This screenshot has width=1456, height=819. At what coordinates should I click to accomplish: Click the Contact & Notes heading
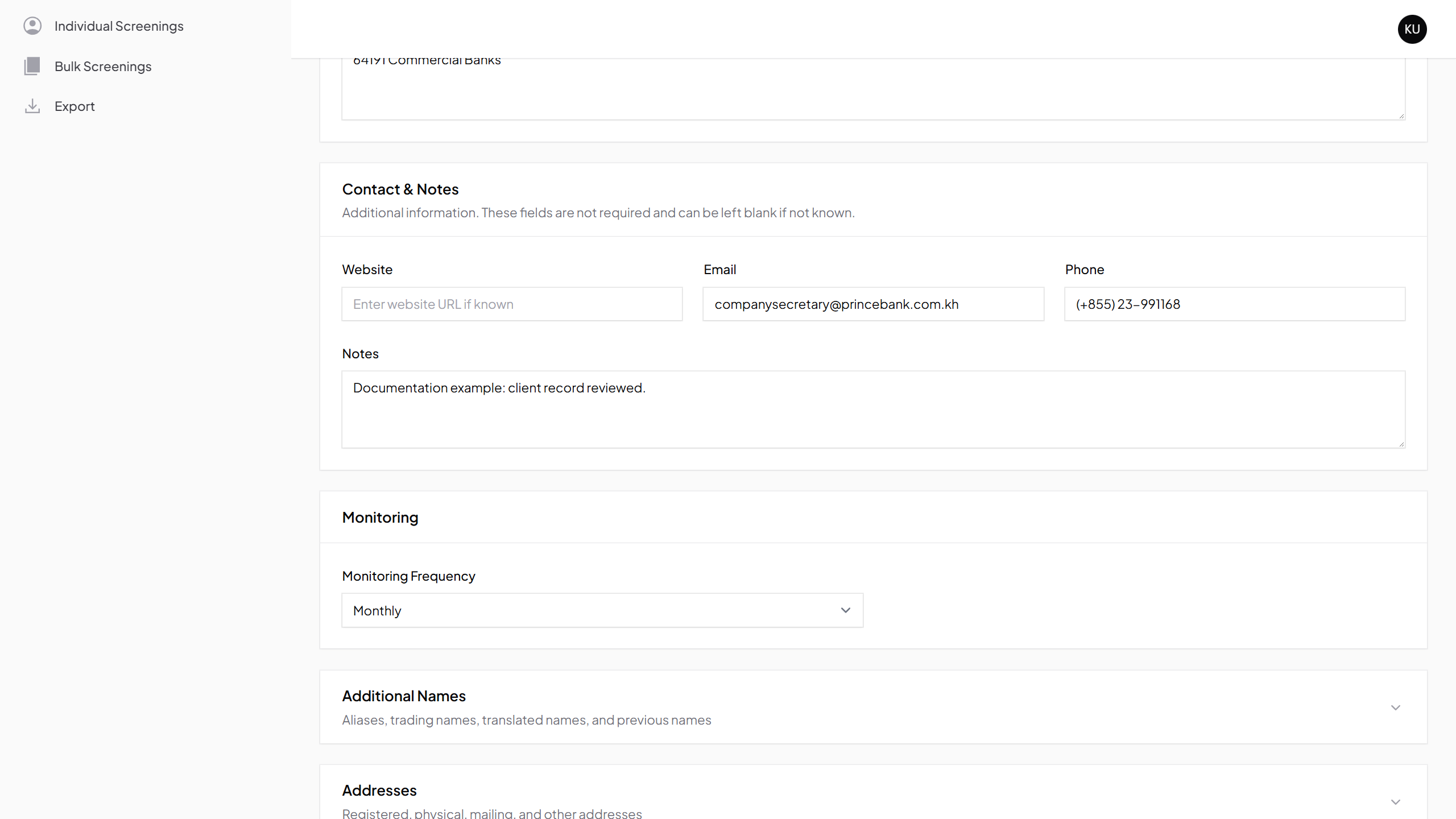click(x=400, y=189)
